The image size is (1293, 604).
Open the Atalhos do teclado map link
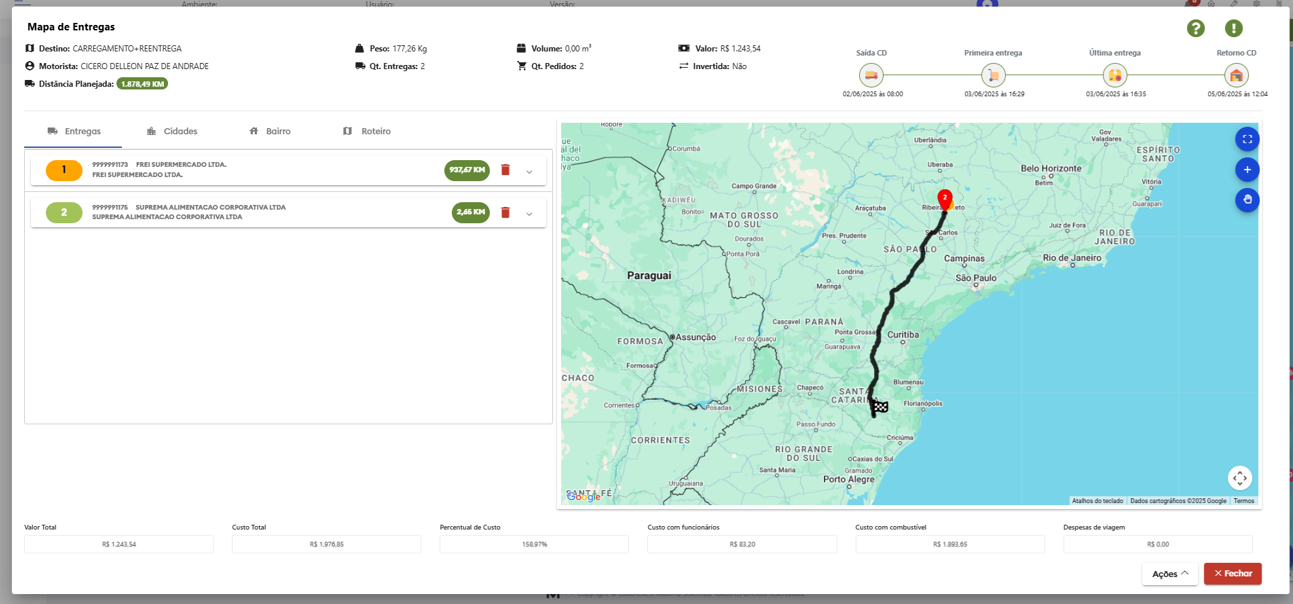coord(1097,501)
